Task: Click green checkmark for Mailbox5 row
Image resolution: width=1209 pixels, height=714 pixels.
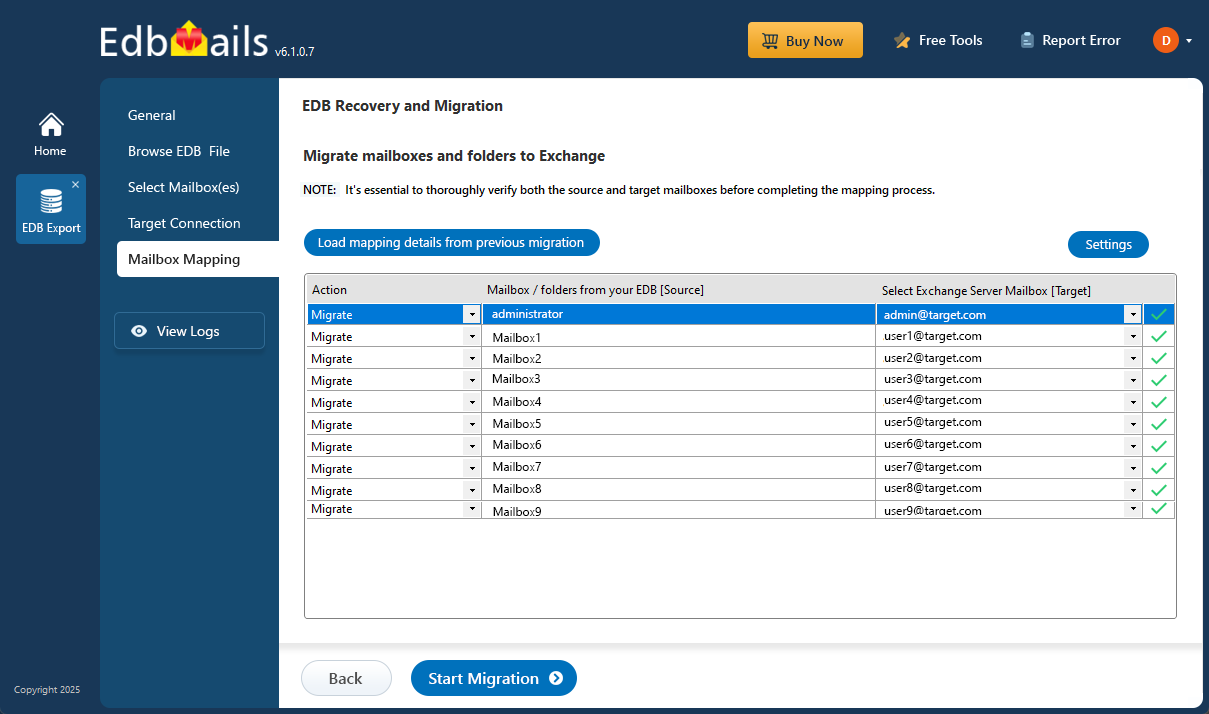Action: (1159, 424)
